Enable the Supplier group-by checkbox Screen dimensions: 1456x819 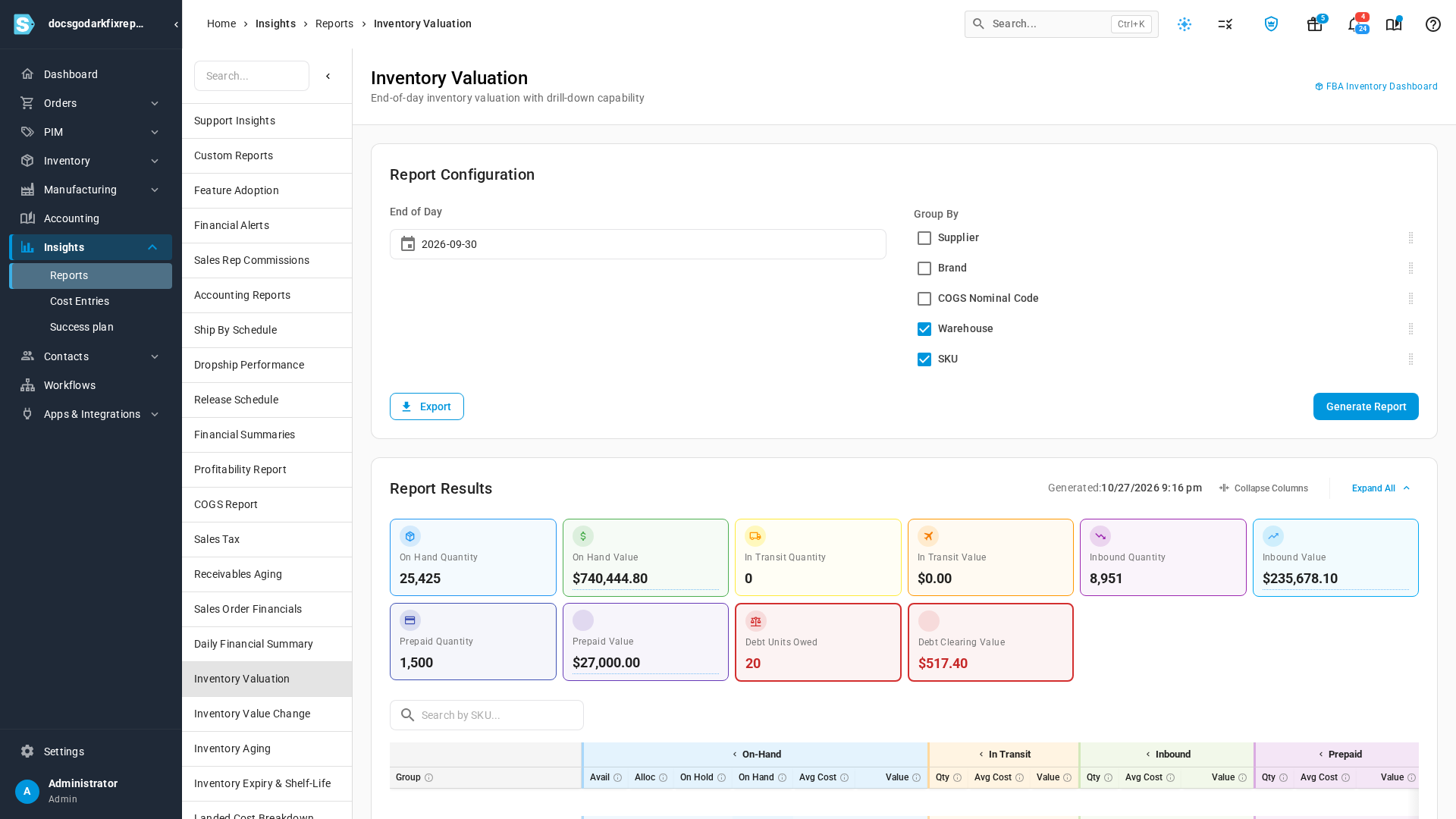[924, 238]
